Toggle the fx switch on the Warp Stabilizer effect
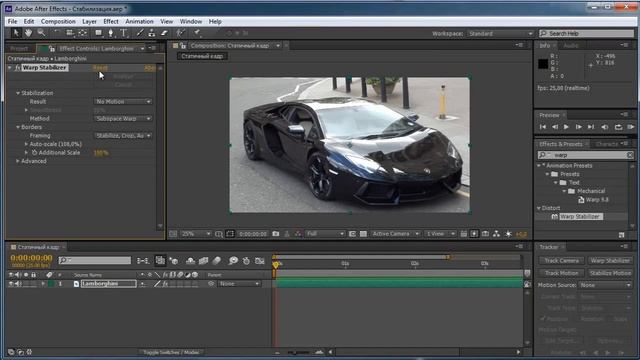Viewport: 640px width, 360px height. click(17, 68)
